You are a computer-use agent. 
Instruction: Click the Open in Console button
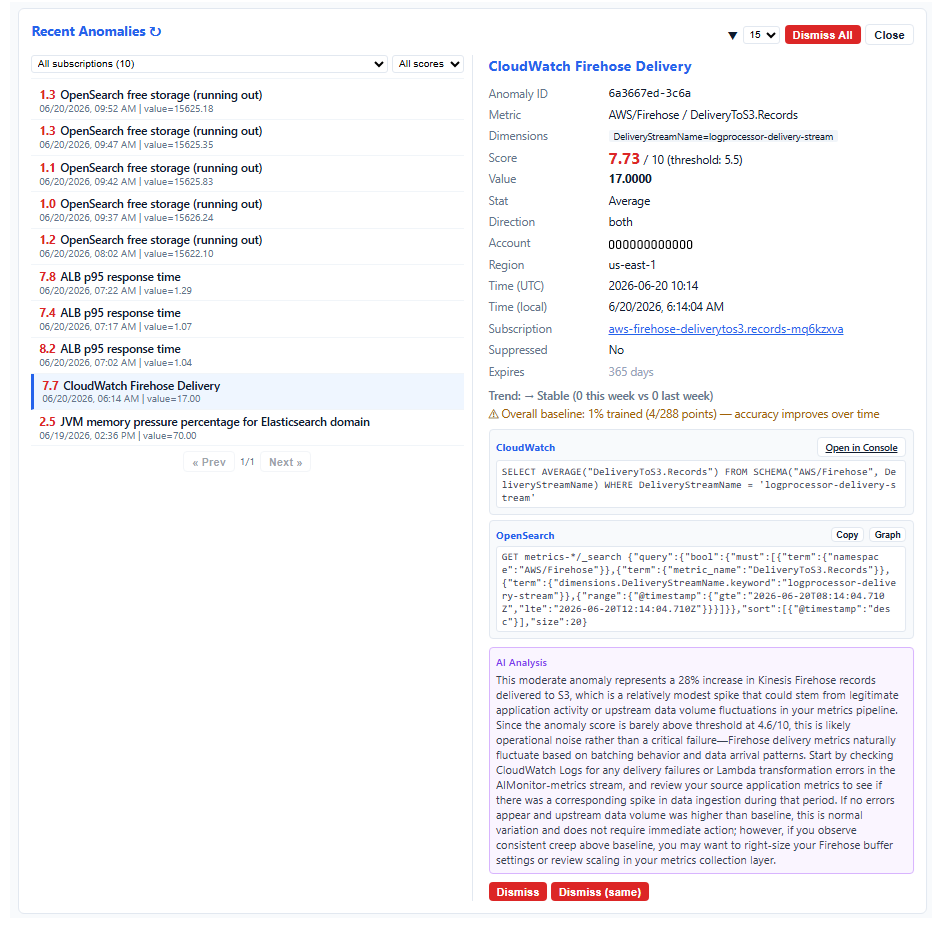[x=861, y=448]
